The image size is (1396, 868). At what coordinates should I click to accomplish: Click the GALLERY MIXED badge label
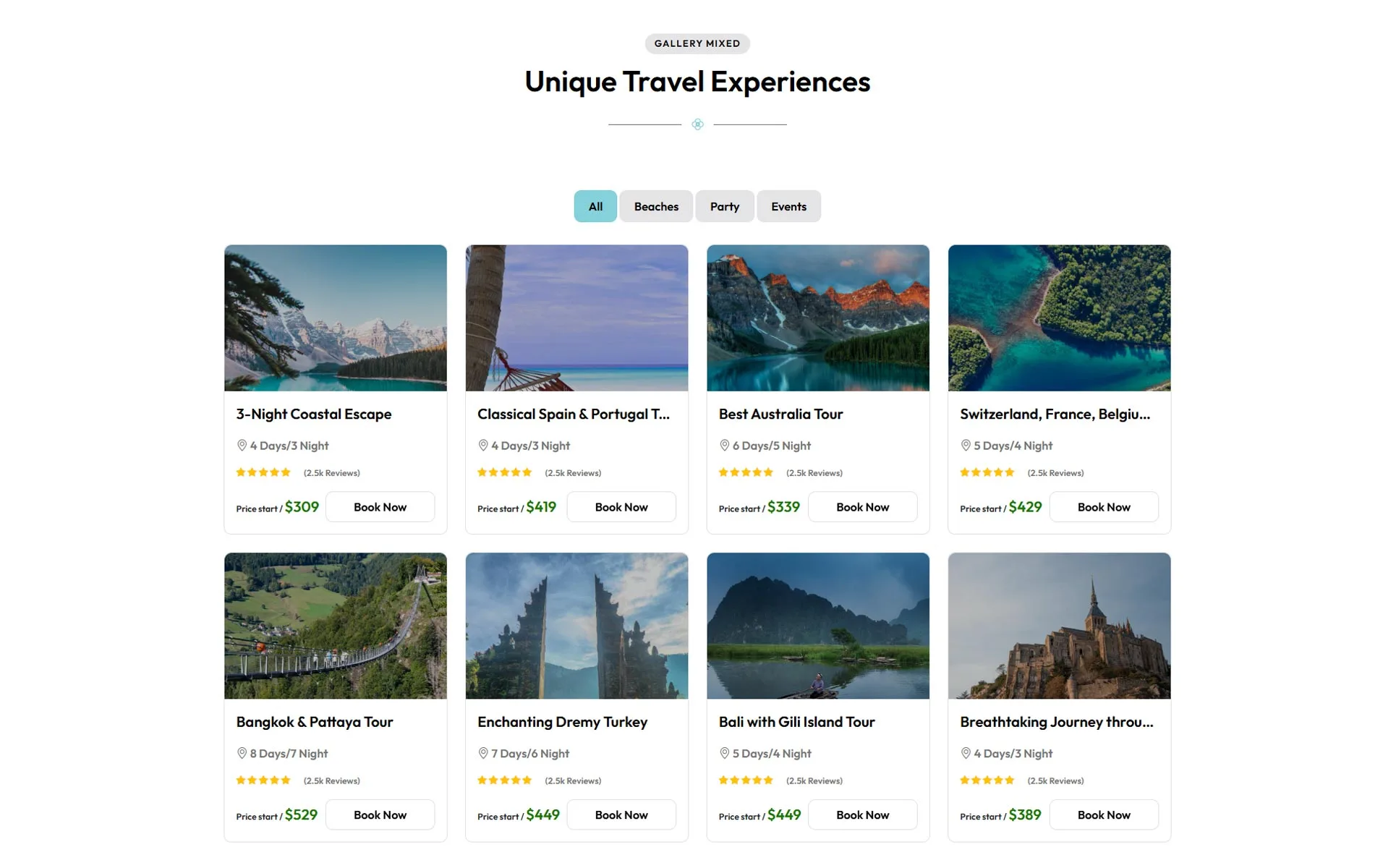coord(697,43)
